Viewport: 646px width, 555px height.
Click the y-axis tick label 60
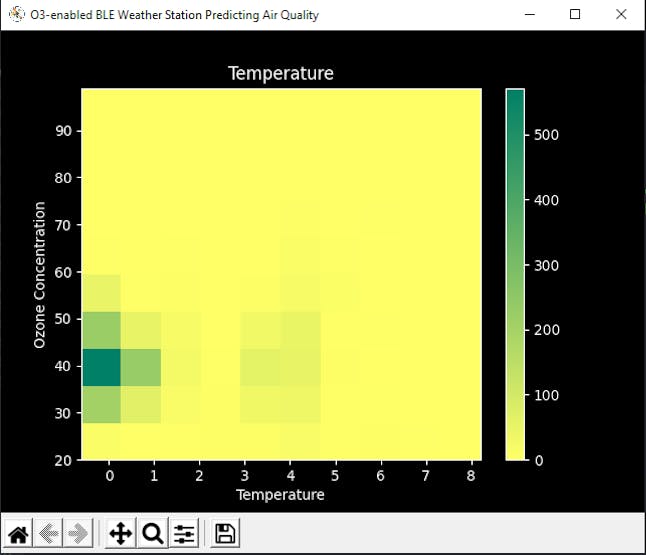point(63,272)
